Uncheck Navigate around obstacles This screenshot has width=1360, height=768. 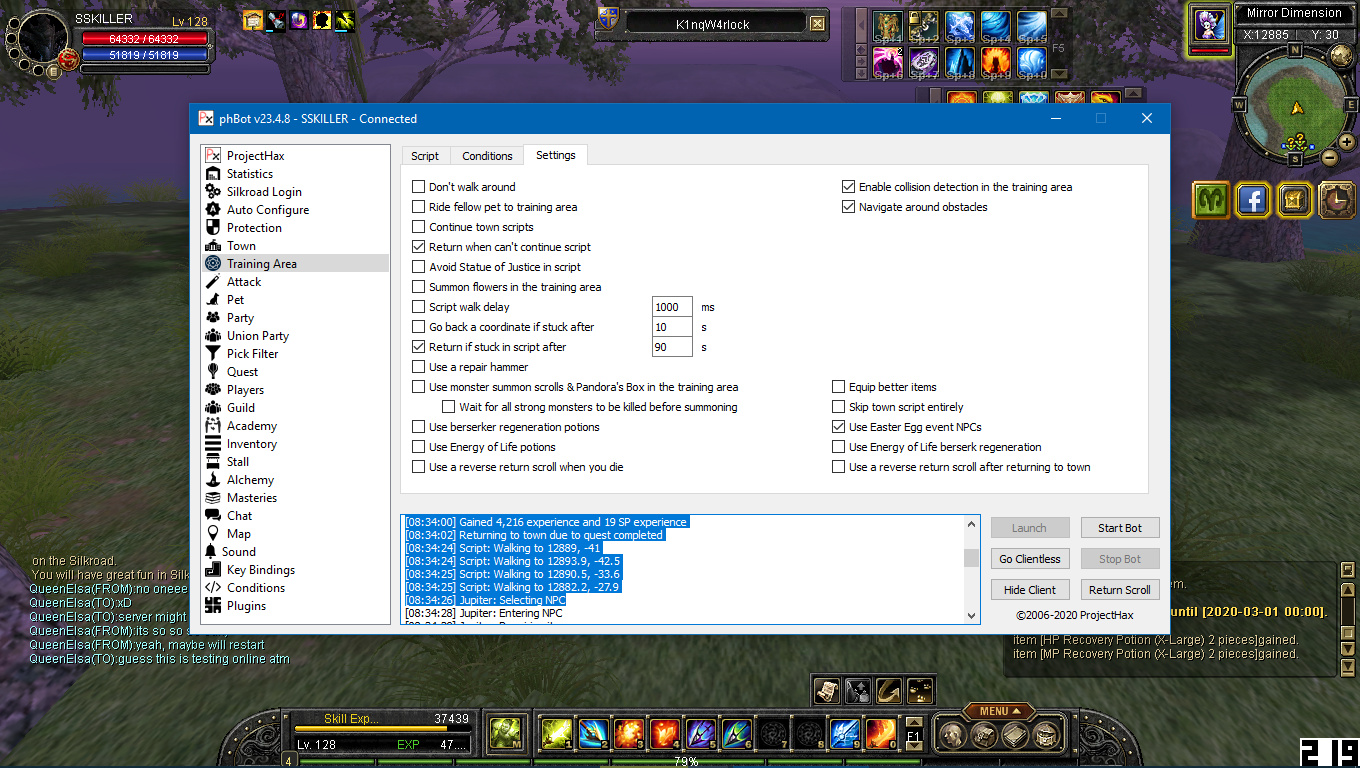(x=849, y=207)
